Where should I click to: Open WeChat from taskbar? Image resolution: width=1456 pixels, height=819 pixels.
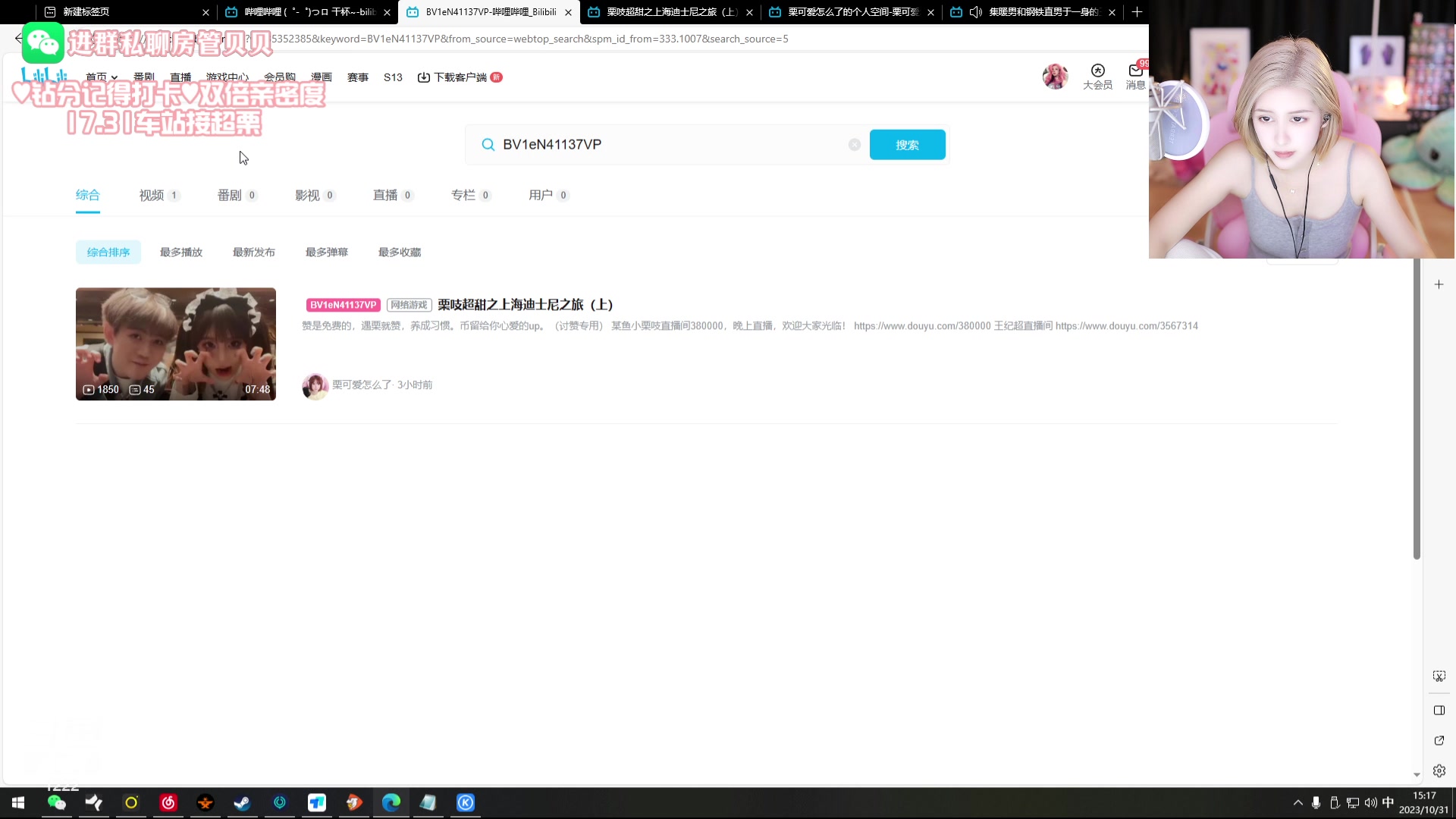[x=57, y=802]
